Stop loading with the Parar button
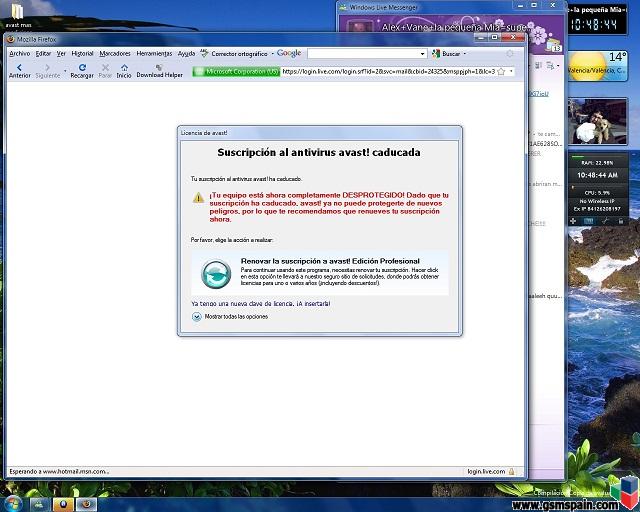The image size is (640, 512). tap(105, 71)
